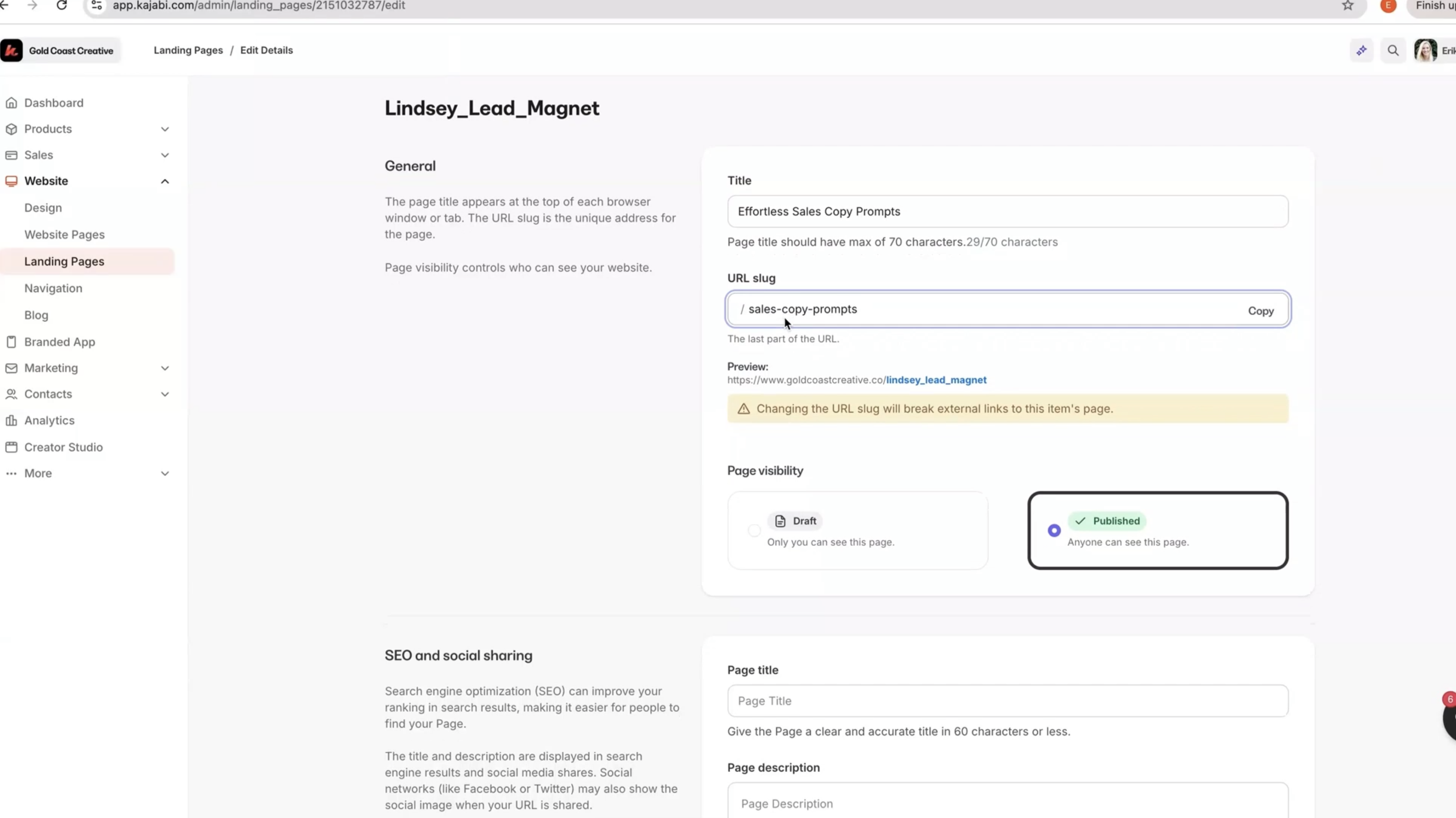The image size is (1456, 818).
Task: Collapse the Website section chevron
Action: [x=165, y=181]
